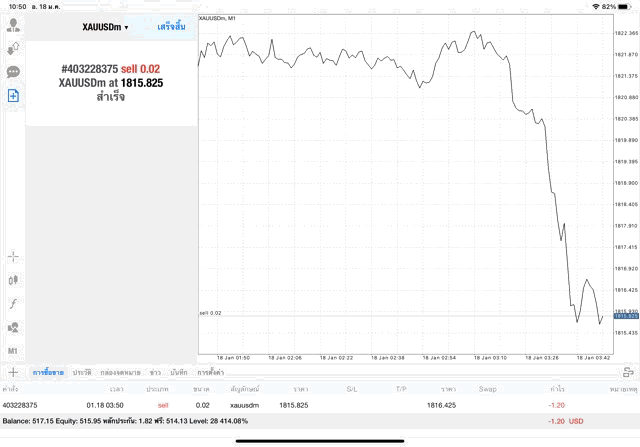This screenshot has width=640, height=447.
Task: Open the chat messages bubble icon
Action: 13,72
